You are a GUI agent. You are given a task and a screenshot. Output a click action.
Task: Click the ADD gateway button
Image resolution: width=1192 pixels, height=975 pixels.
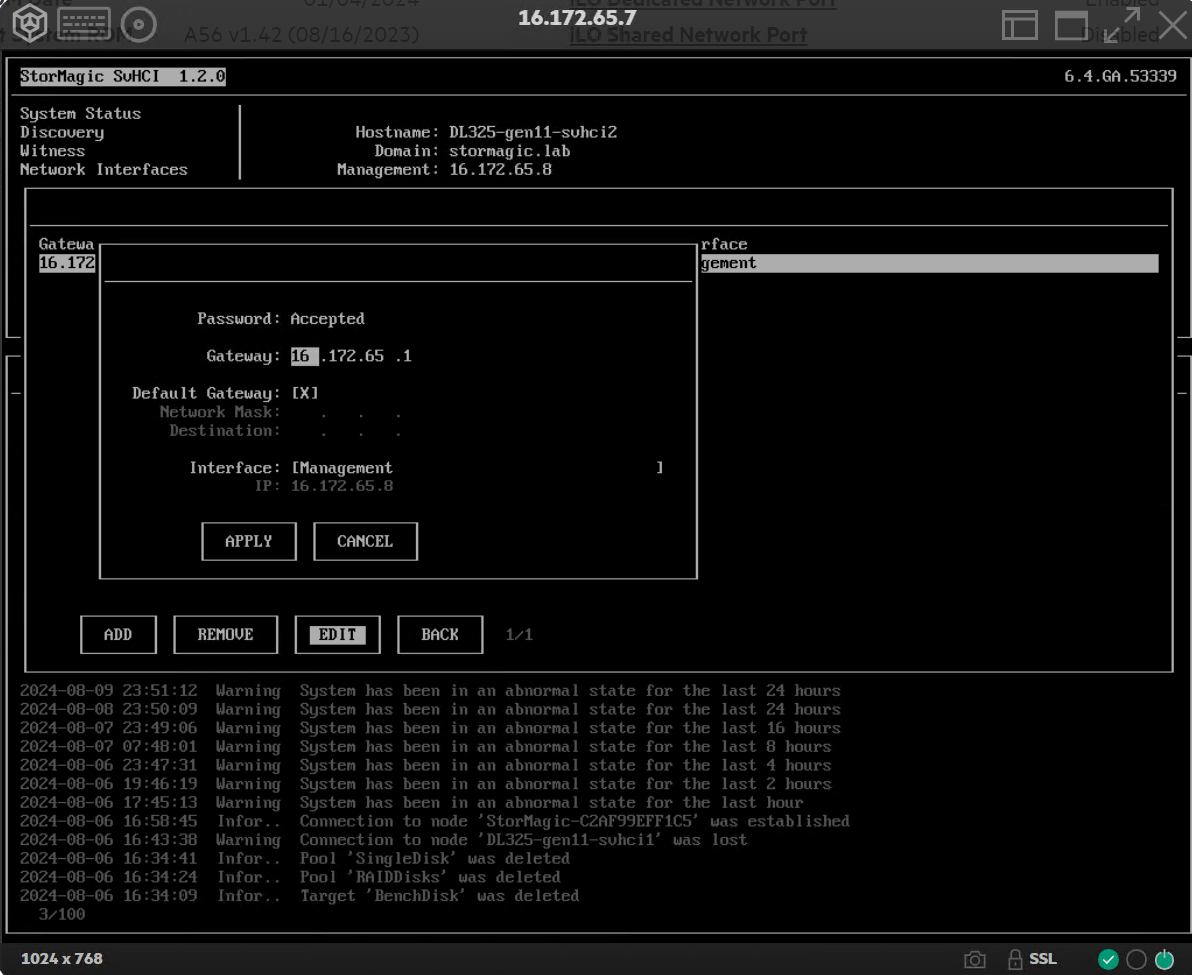pos(118,635)
